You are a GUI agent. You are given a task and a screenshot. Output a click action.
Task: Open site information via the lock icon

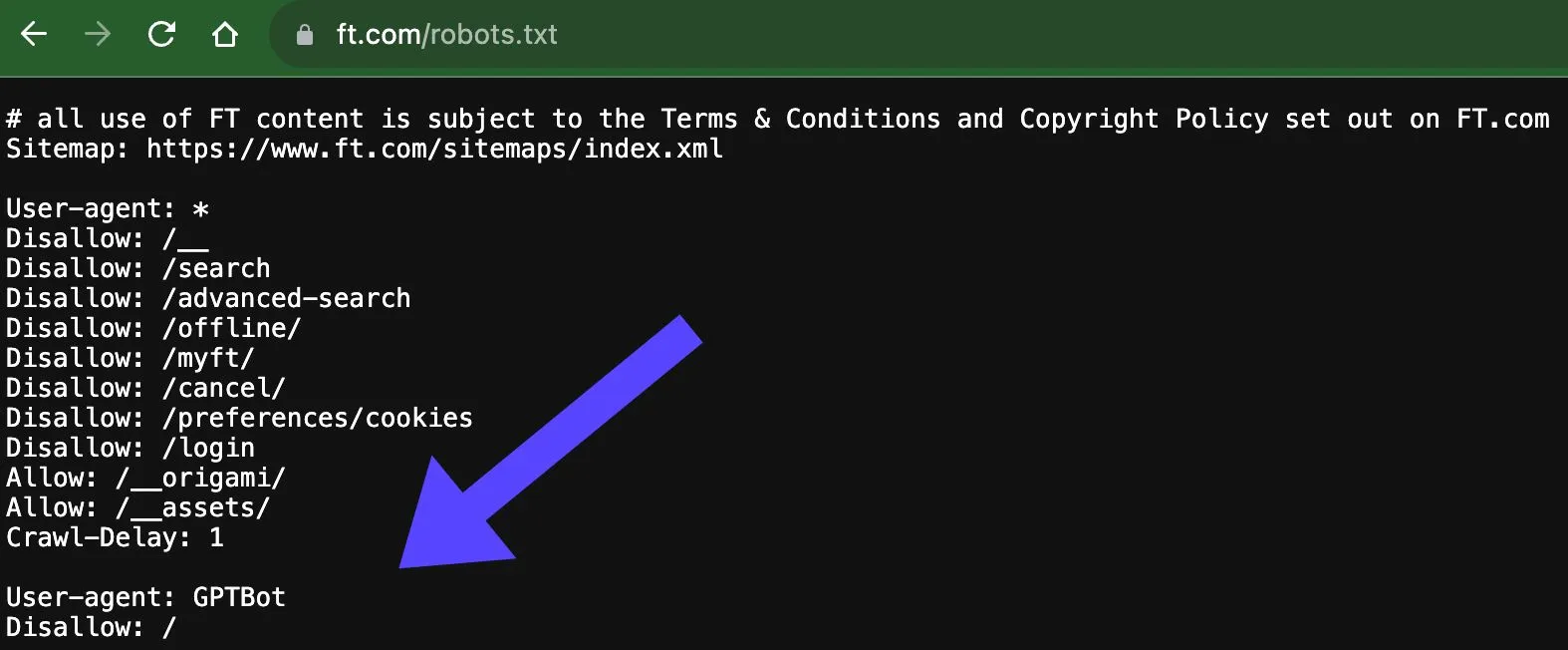(305, 35)
